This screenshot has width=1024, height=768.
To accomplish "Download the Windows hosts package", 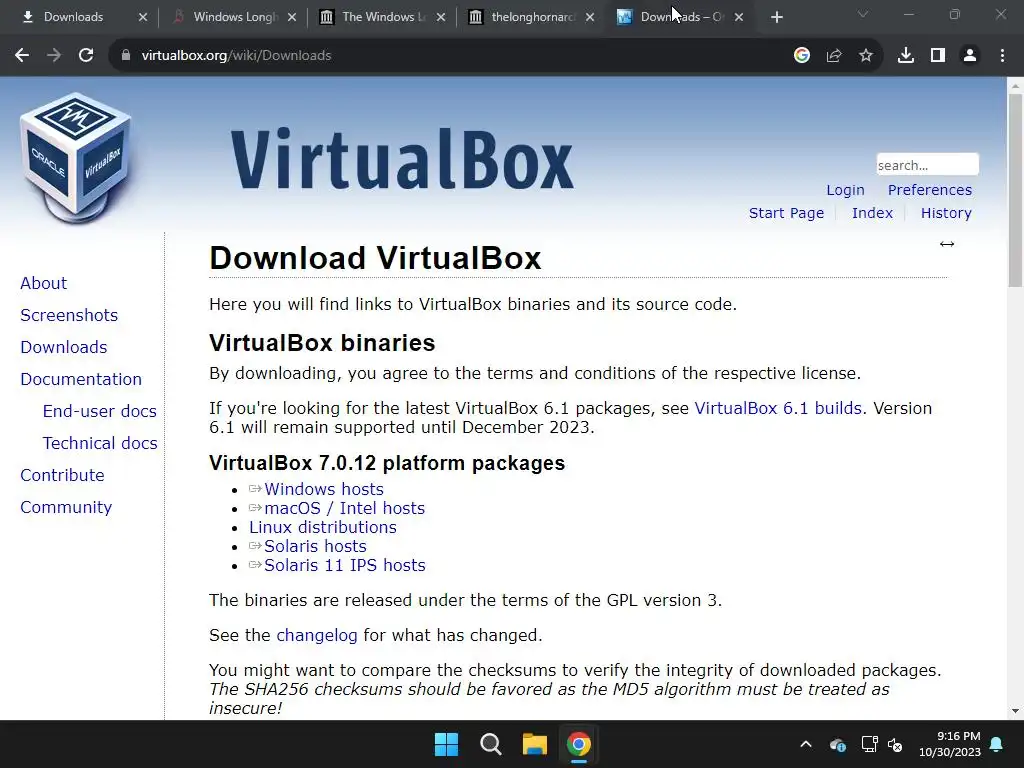I will pyautogui.click(x=324, y=489).
